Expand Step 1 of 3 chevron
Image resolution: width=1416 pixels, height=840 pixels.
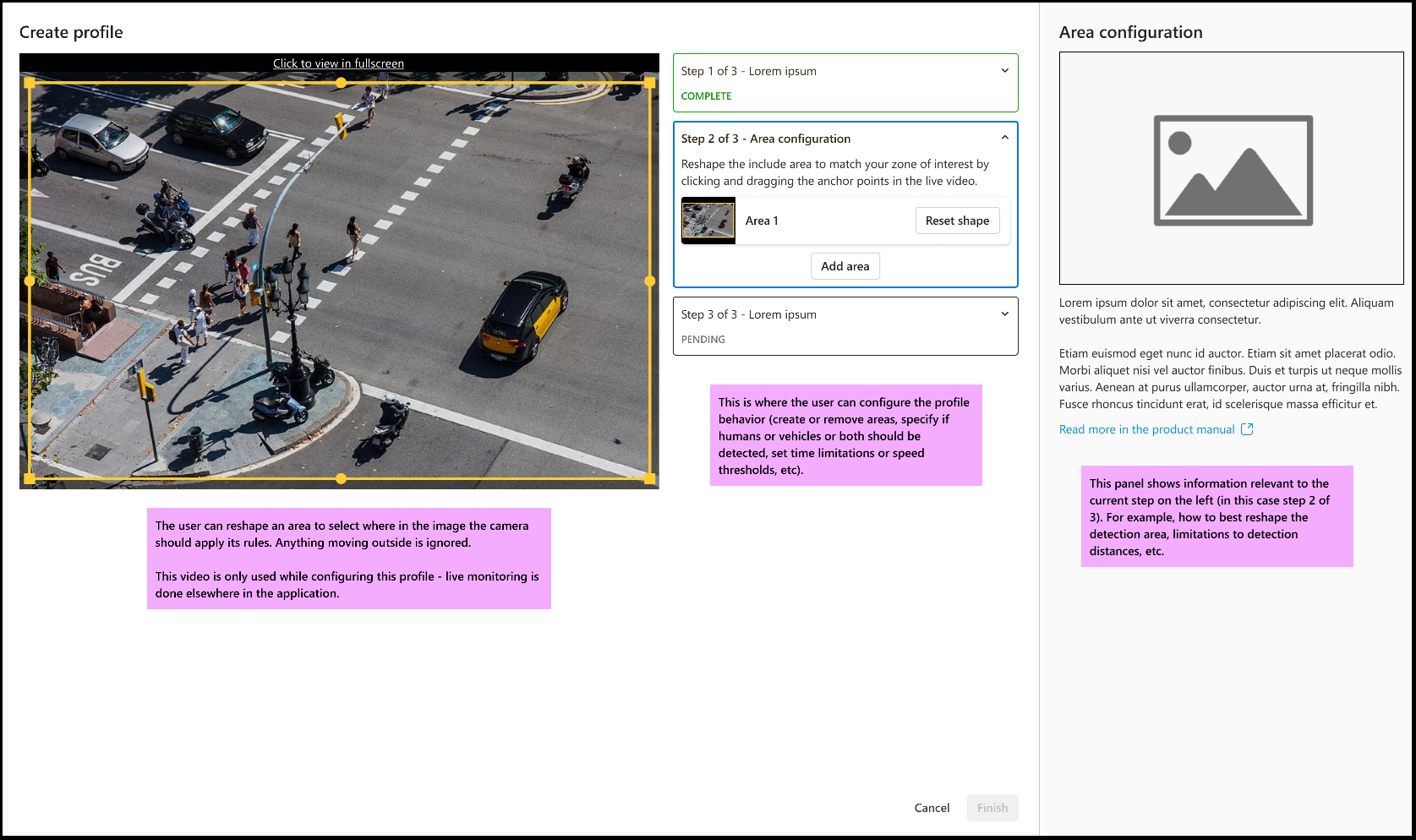1004,71
